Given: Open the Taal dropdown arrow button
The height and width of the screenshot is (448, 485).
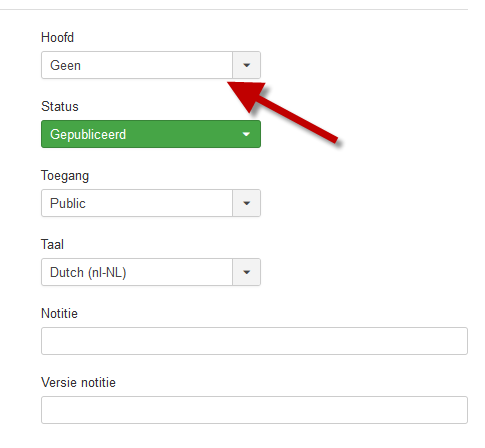Looking at the screenshot, I should tap(247, 272).
